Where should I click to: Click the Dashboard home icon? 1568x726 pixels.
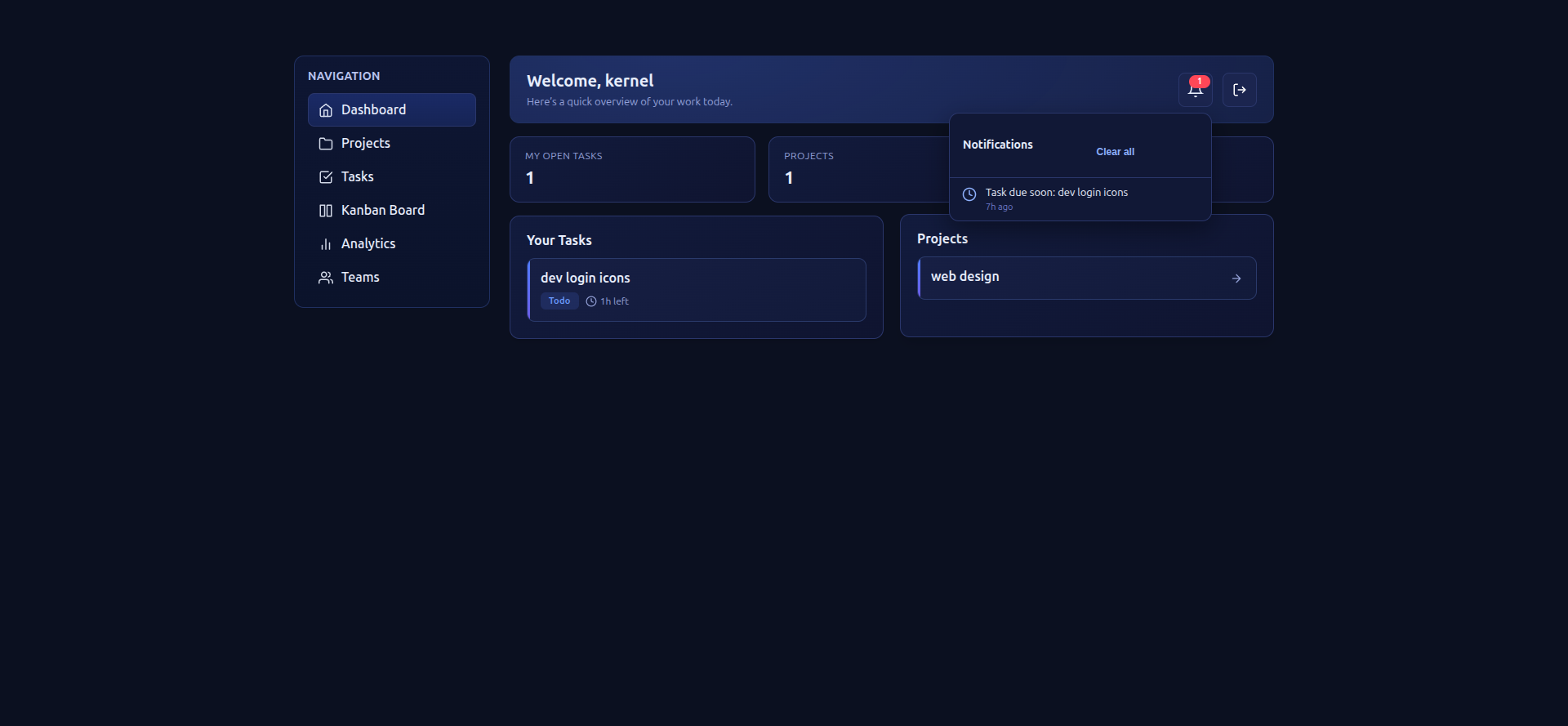(x=326, y=110)
